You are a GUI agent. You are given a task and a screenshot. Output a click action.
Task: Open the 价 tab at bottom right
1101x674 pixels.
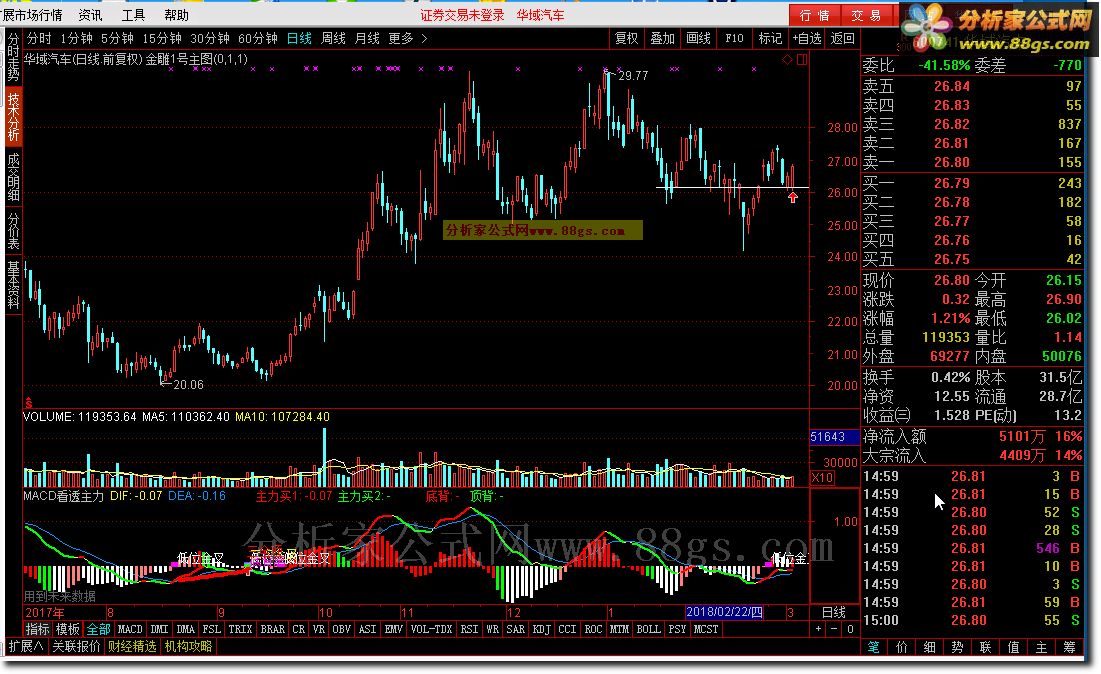[902, 647]
